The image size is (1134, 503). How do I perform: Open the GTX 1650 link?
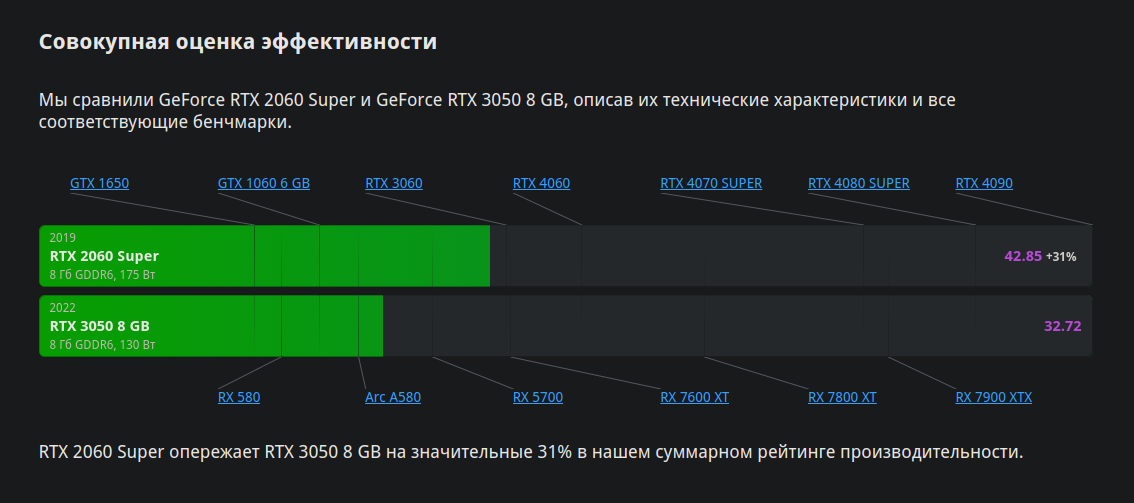click(x=100, y=184)
